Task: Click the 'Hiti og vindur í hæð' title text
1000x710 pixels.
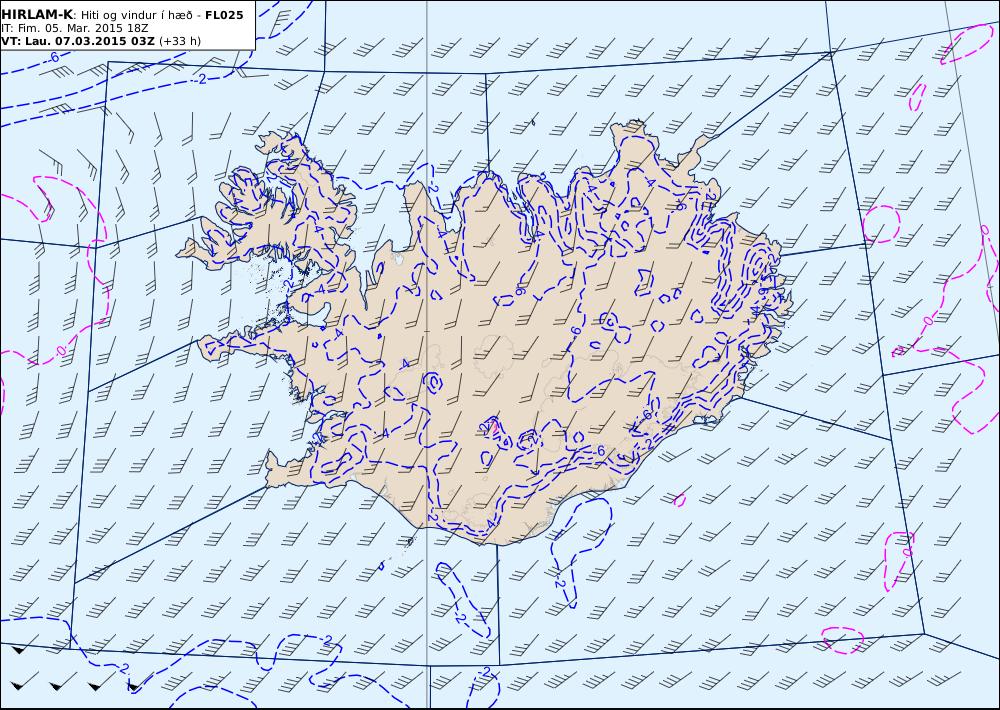Action: tap(136, 15)
